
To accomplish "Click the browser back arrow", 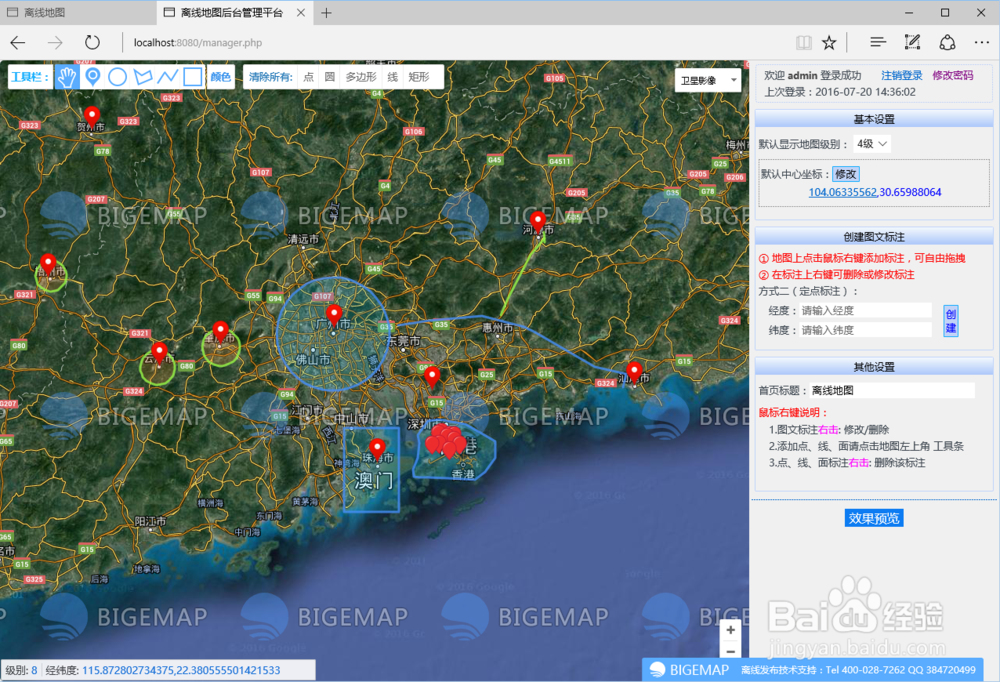I will click(16, 43).
